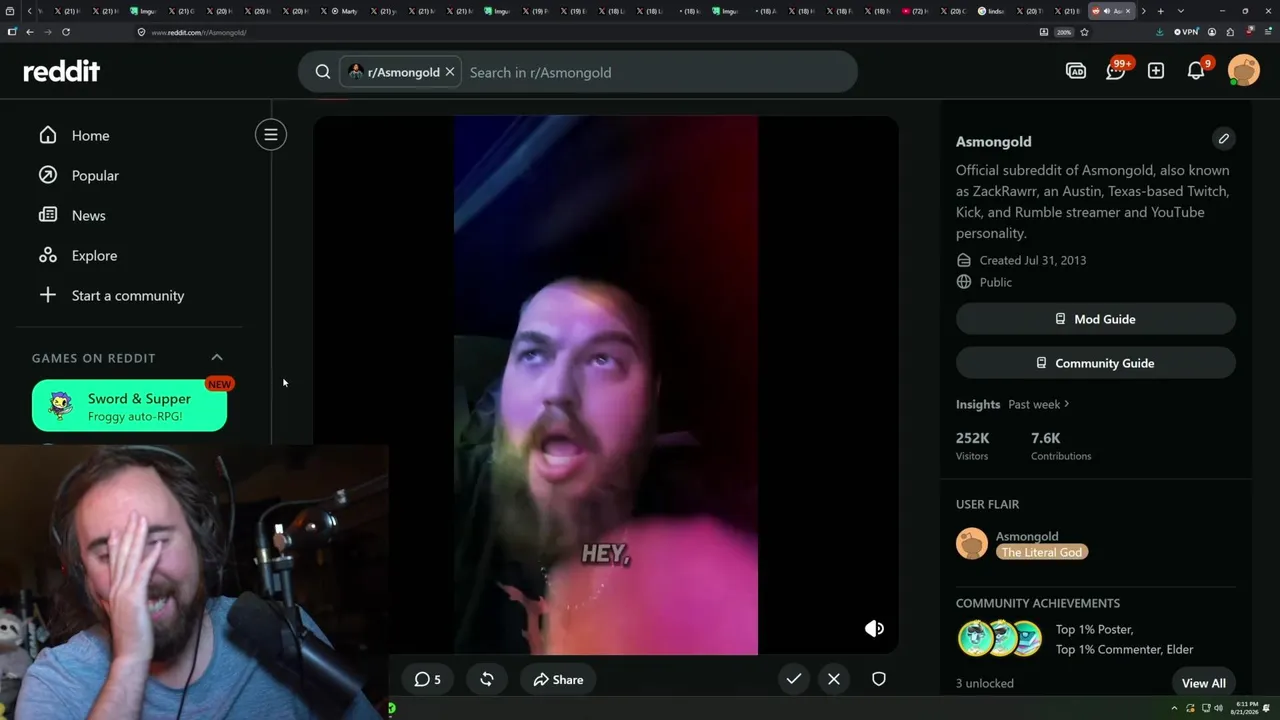The height and width of the screenshot is (720, 1280).
Task: View All community achievements
Action: tap(1204, 683)
